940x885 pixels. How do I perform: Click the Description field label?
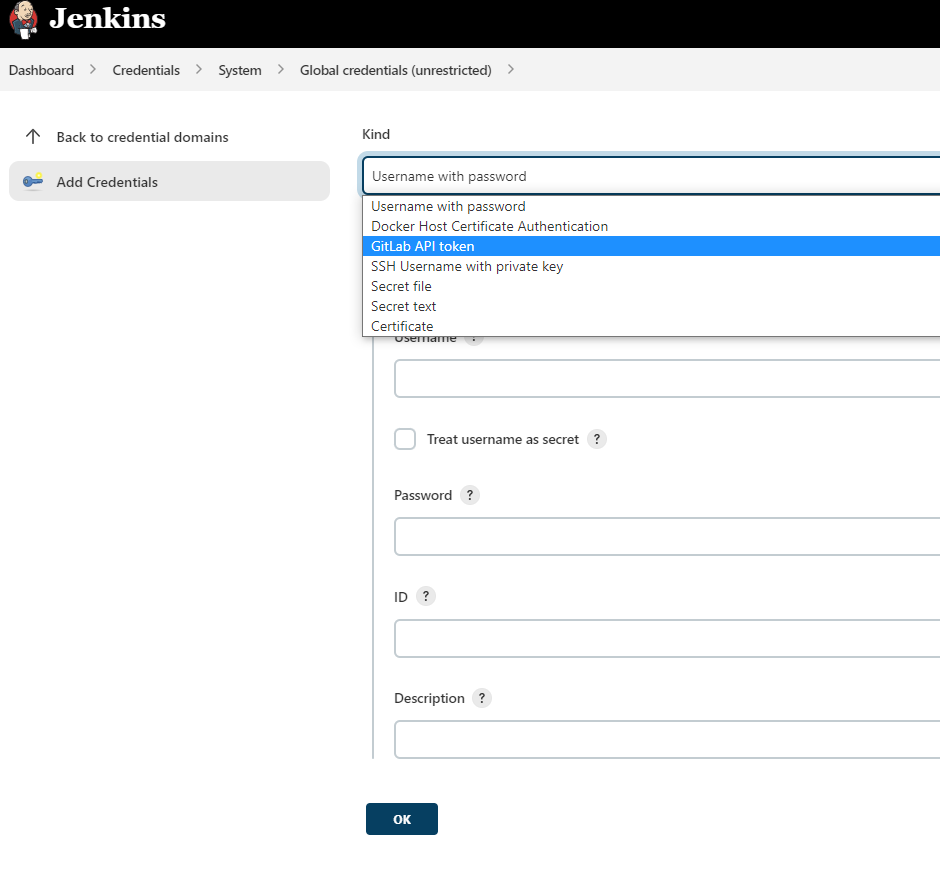click(429, 699)
